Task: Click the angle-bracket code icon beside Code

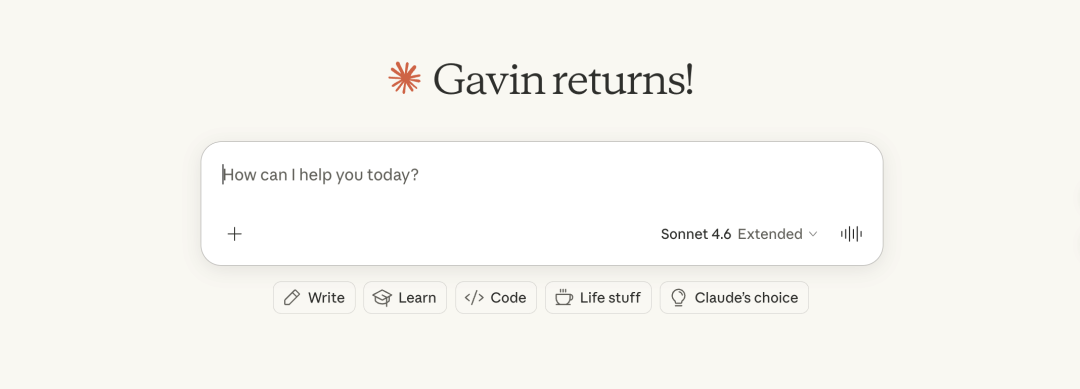Action: pos(474,297)
